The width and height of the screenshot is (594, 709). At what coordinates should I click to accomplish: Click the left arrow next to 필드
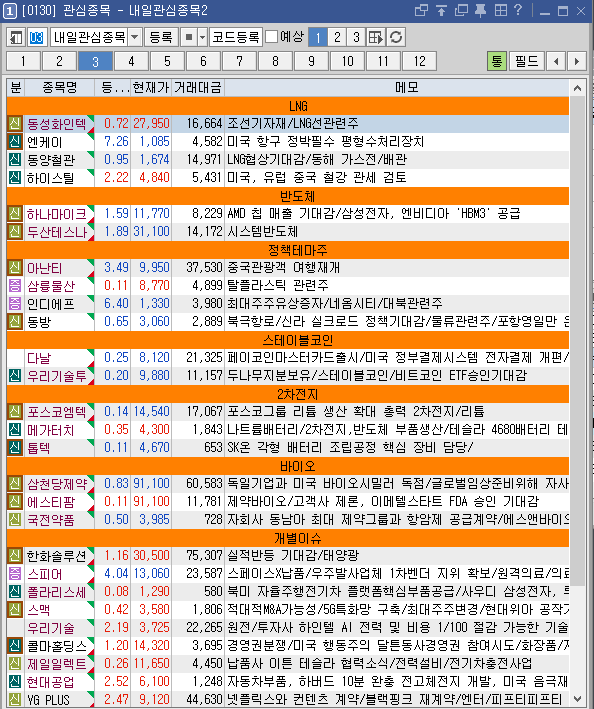pyautogui.click(x=556, y=61)
